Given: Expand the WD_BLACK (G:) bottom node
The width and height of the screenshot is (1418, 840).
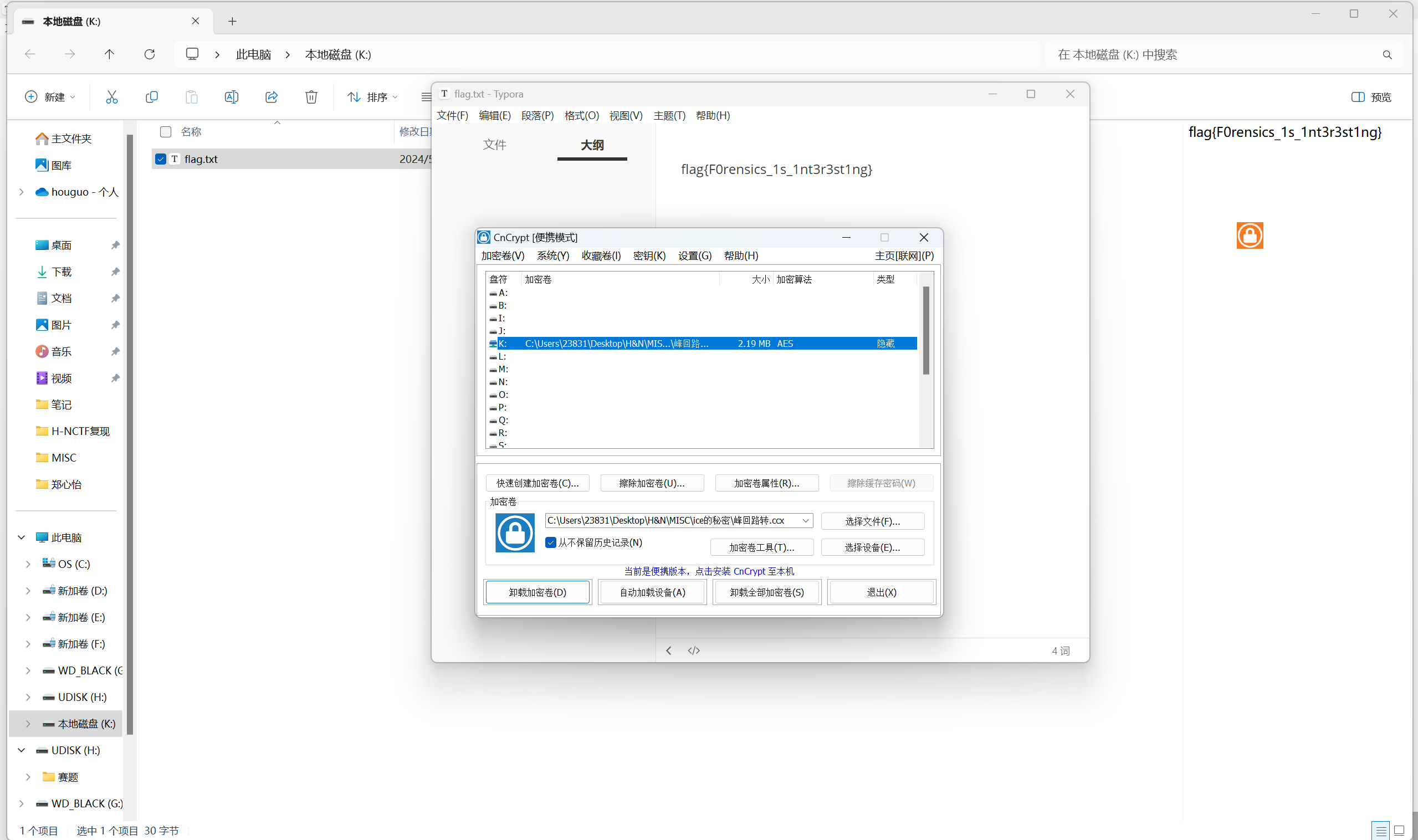Looking at the screenshot, I should tap(22, 803).
